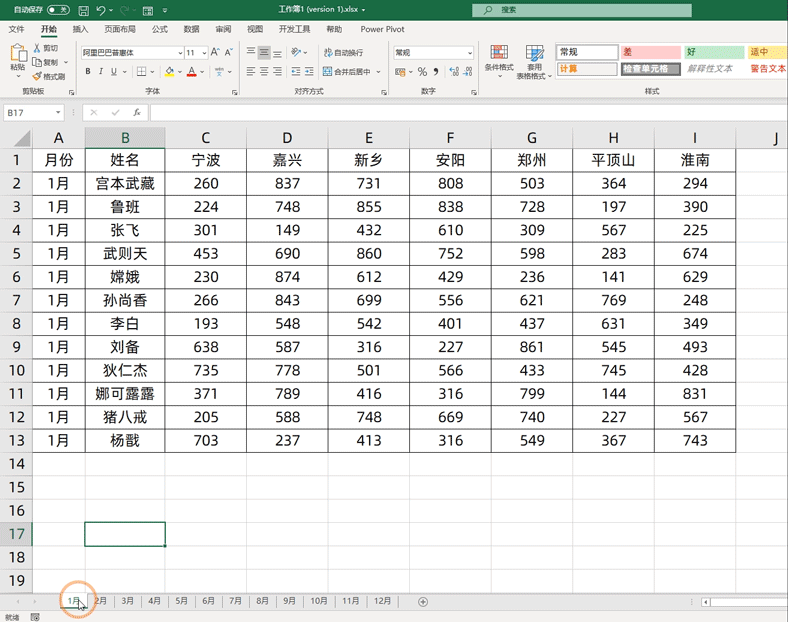Click the macro record icon in status bar
The height and width of the screenshot is (622, 788).
point(35,617)
